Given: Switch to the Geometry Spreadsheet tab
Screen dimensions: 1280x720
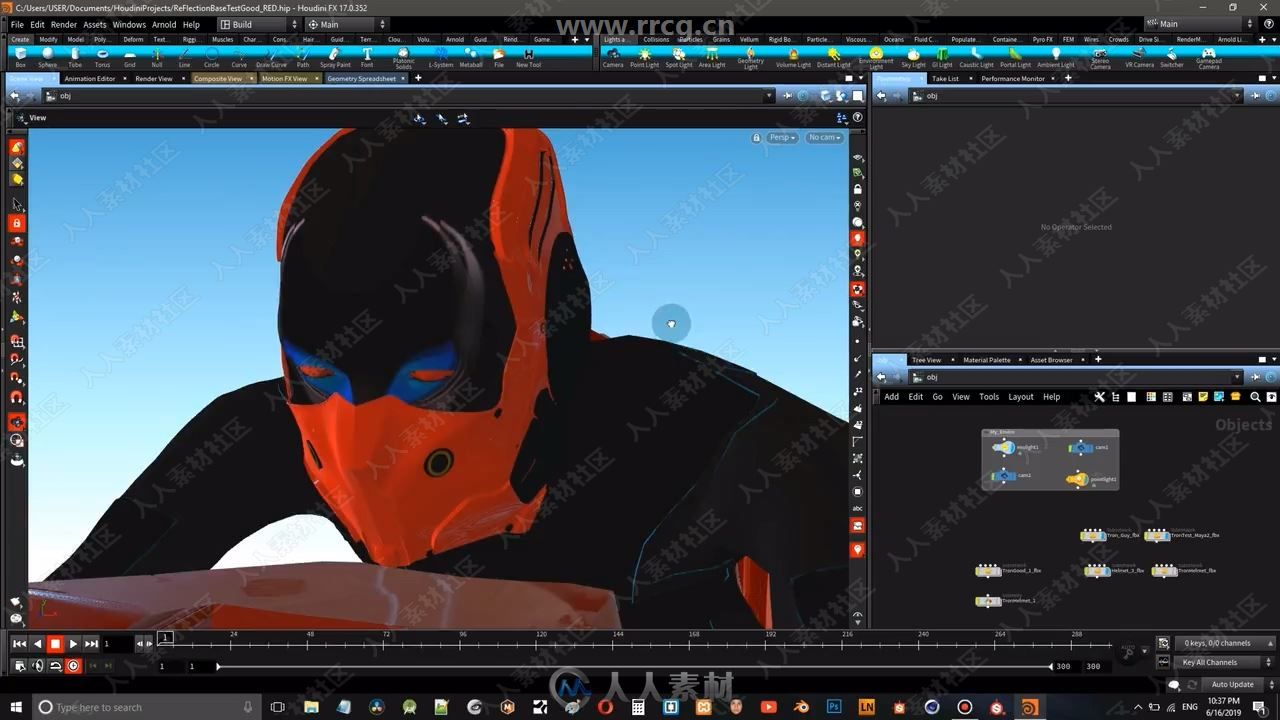Looking at the screenshot, I should pyautogui.click(x=361, y=78).
